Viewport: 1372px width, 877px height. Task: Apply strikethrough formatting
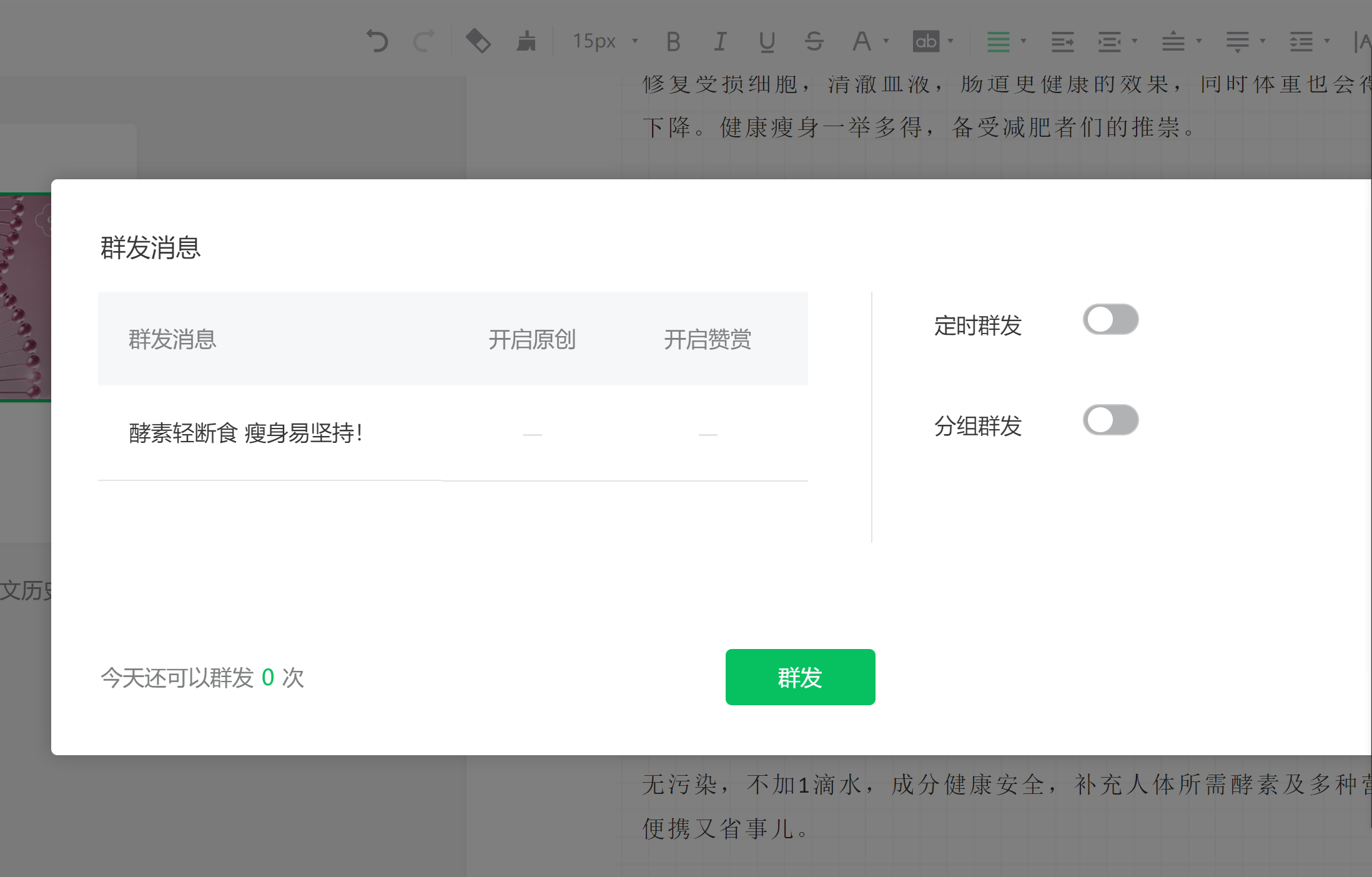click(814, 42)
